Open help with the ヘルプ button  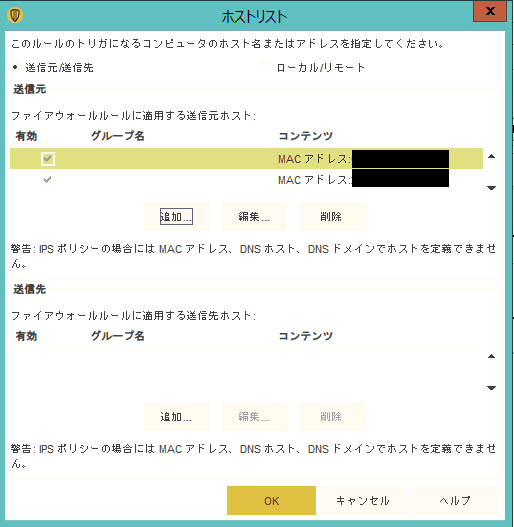(456, 500)
